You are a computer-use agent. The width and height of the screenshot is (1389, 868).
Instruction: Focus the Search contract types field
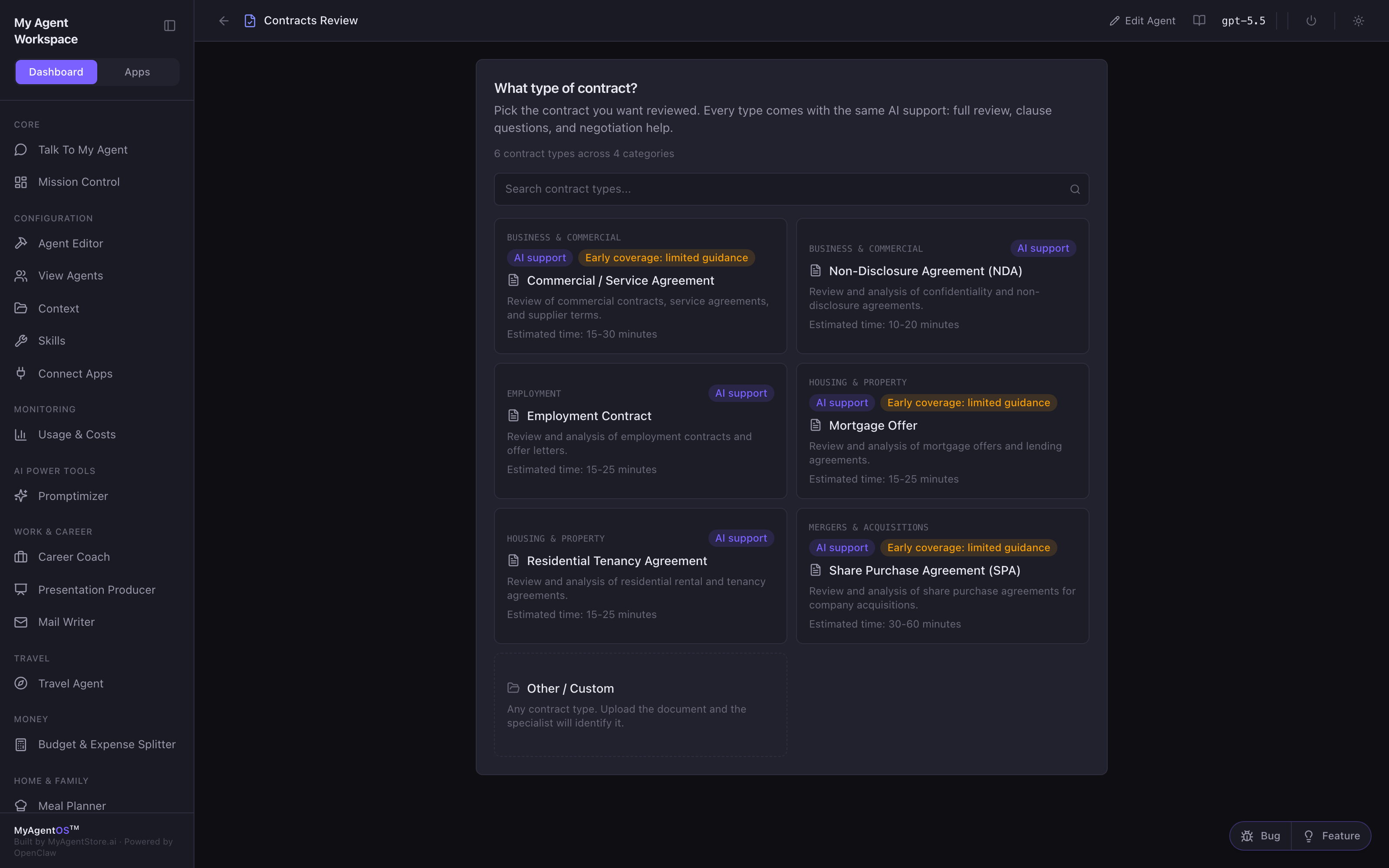tap(791, 189)
